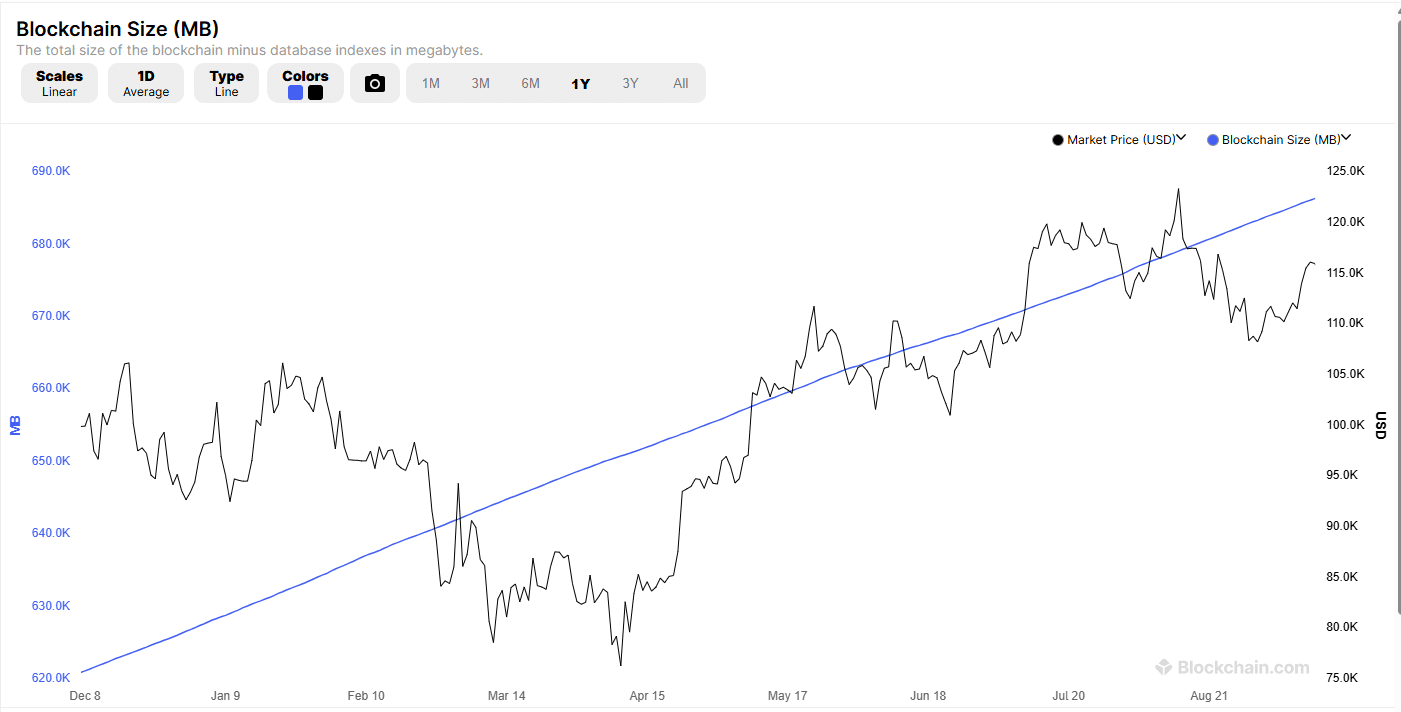Image resolution: width=1401 pixels, height=712 pixels.
Task: Select the 6M range tab
Action: (x=530, y=83)
